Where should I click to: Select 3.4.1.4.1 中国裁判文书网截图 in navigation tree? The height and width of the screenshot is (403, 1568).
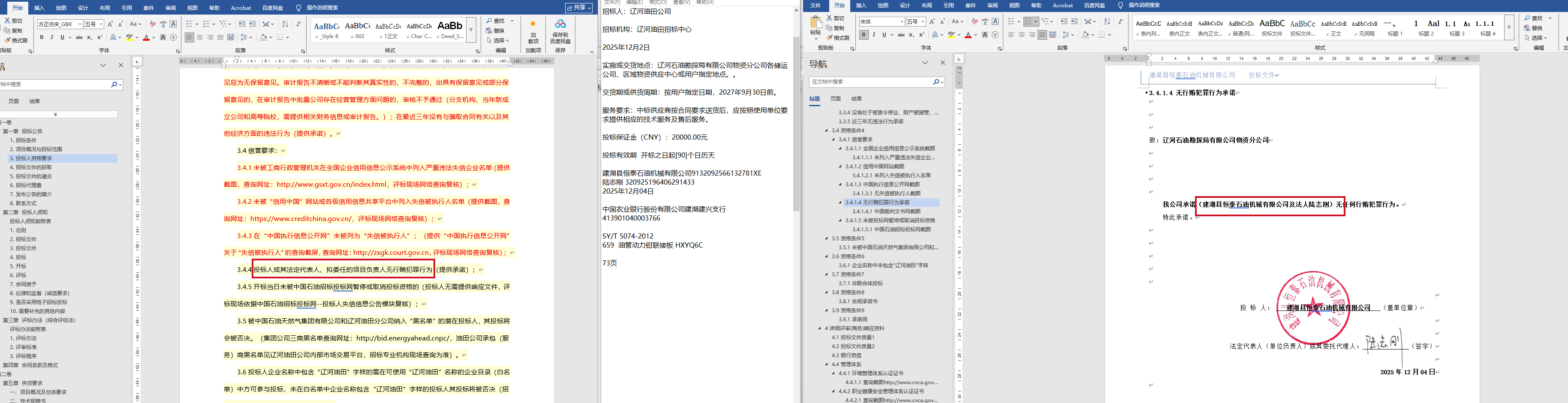point(886,212)
